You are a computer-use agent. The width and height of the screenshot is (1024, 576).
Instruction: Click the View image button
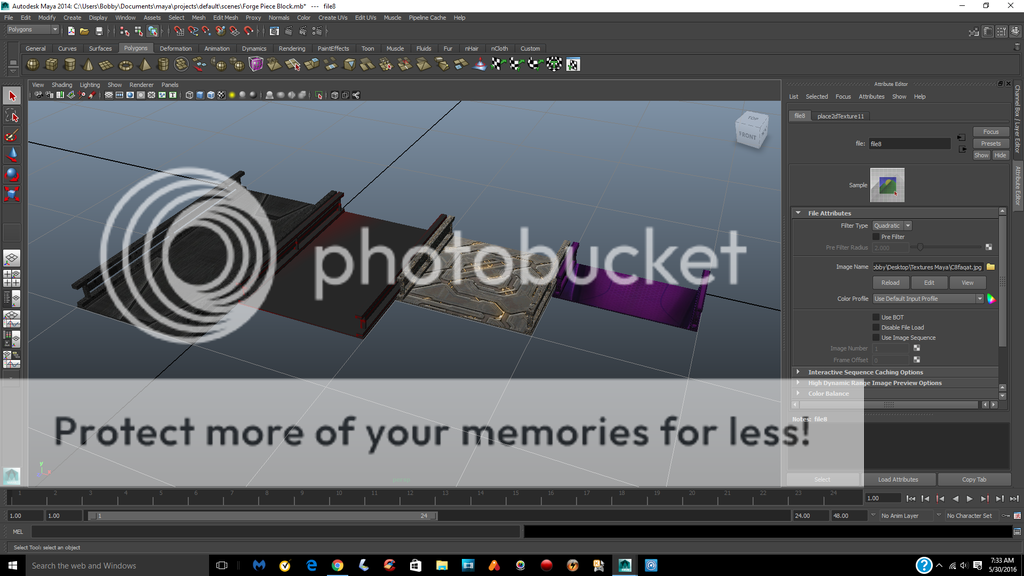click(967, 283)
